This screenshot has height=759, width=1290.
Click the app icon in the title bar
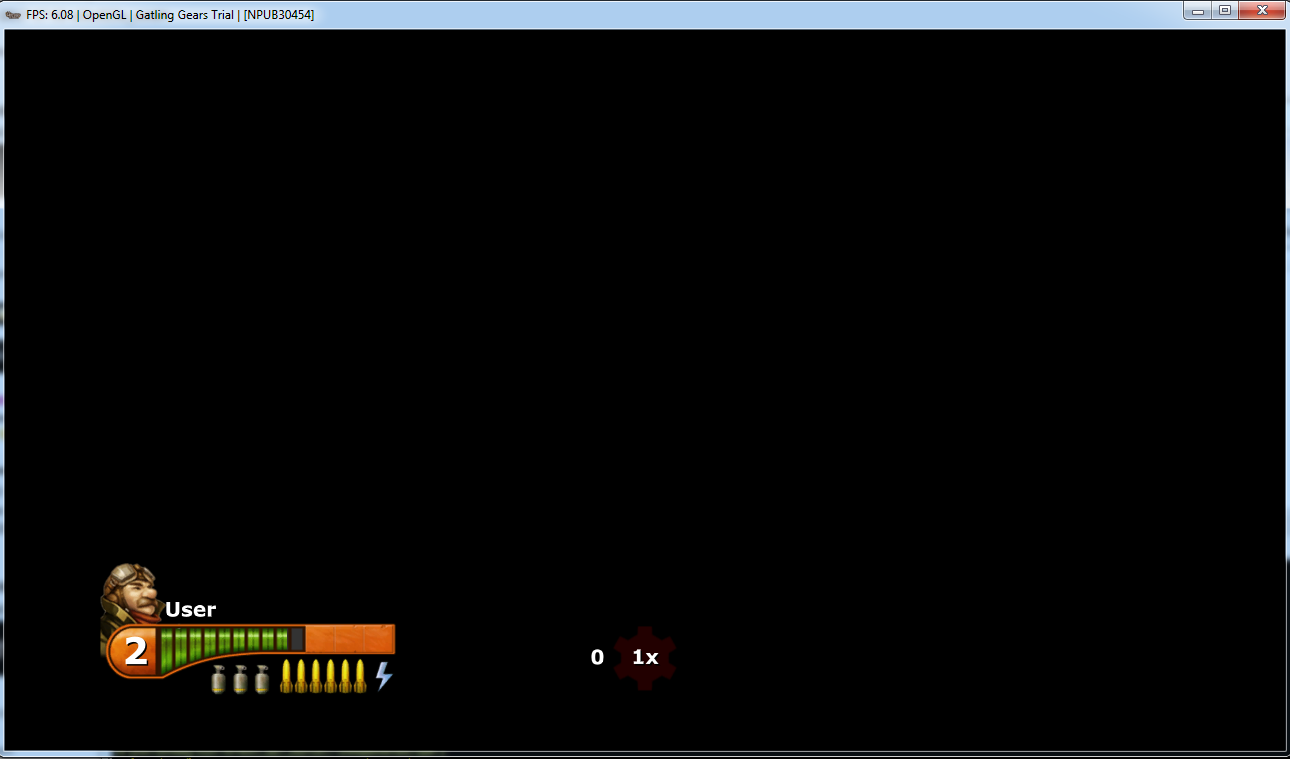tap(14, 14)
